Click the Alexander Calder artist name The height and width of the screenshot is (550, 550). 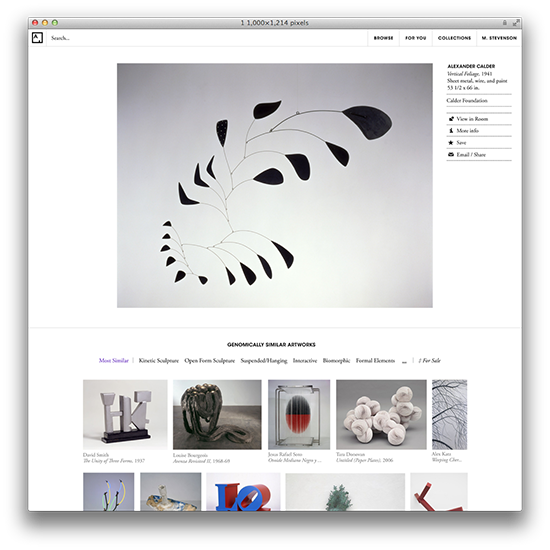coord(471,66)
